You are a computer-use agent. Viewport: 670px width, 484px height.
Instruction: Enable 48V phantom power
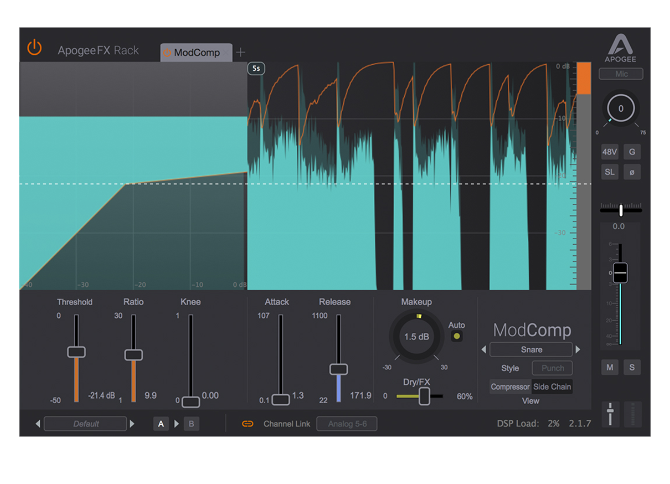609,152
